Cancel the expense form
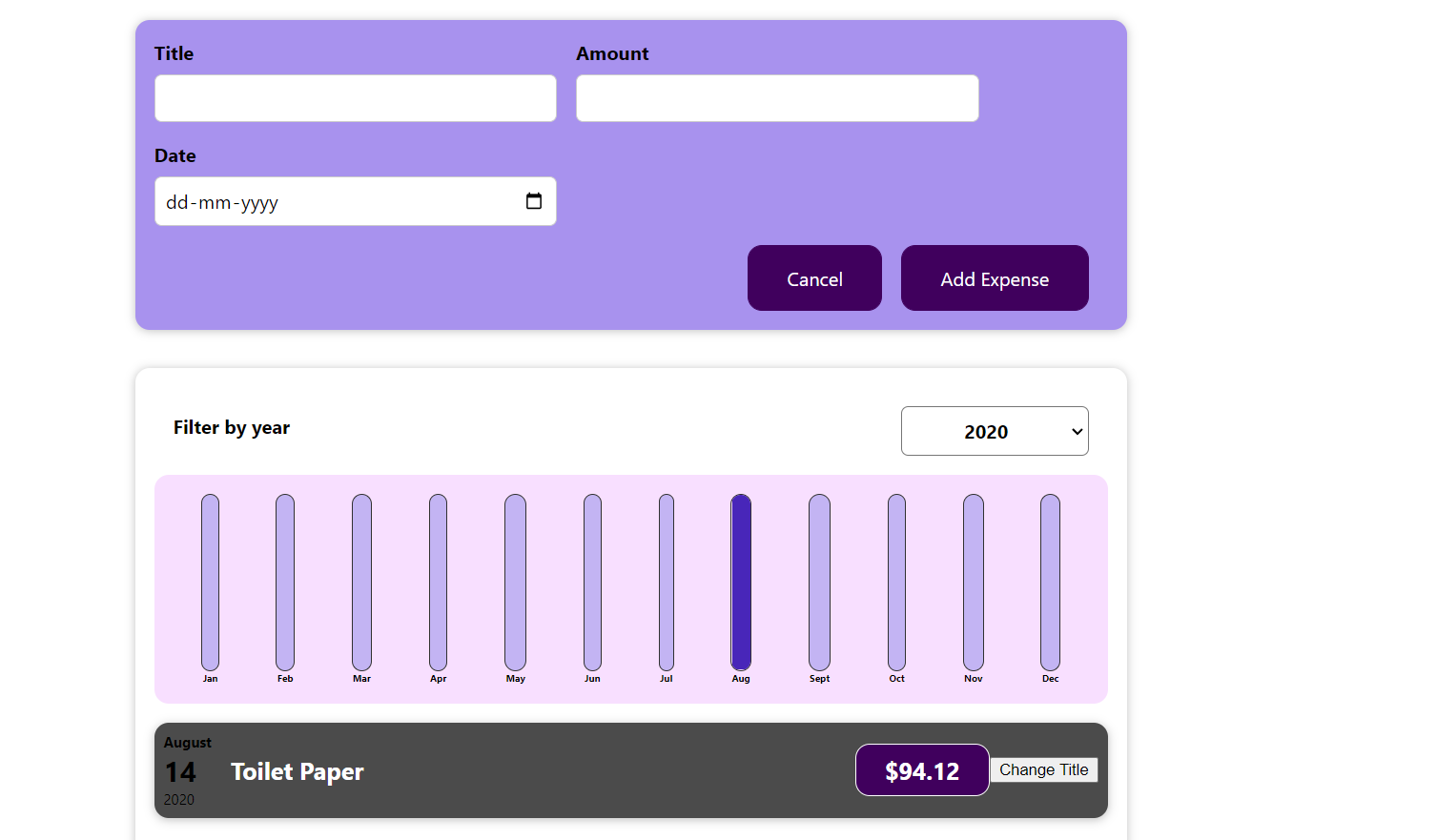The width and height of the screenshot is (1437, 840). coord(814,277)
